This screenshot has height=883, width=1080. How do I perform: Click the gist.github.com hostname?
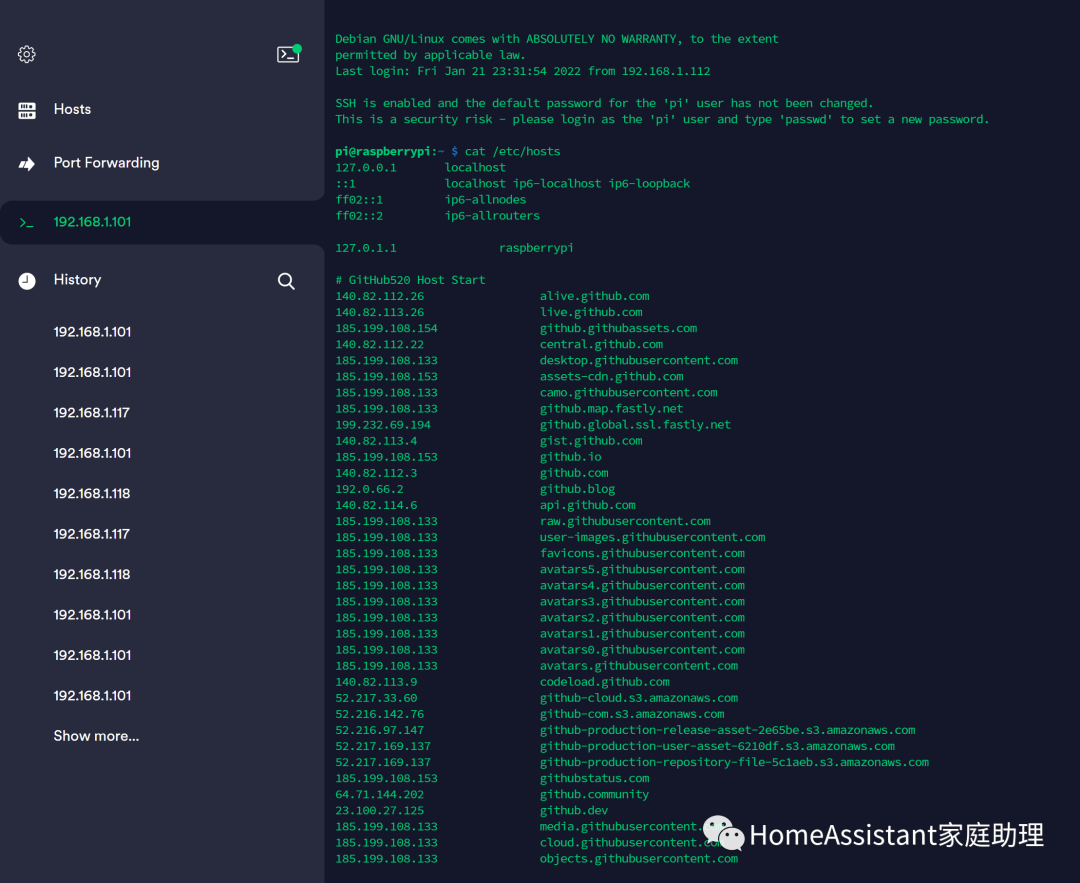coord(591,441)
